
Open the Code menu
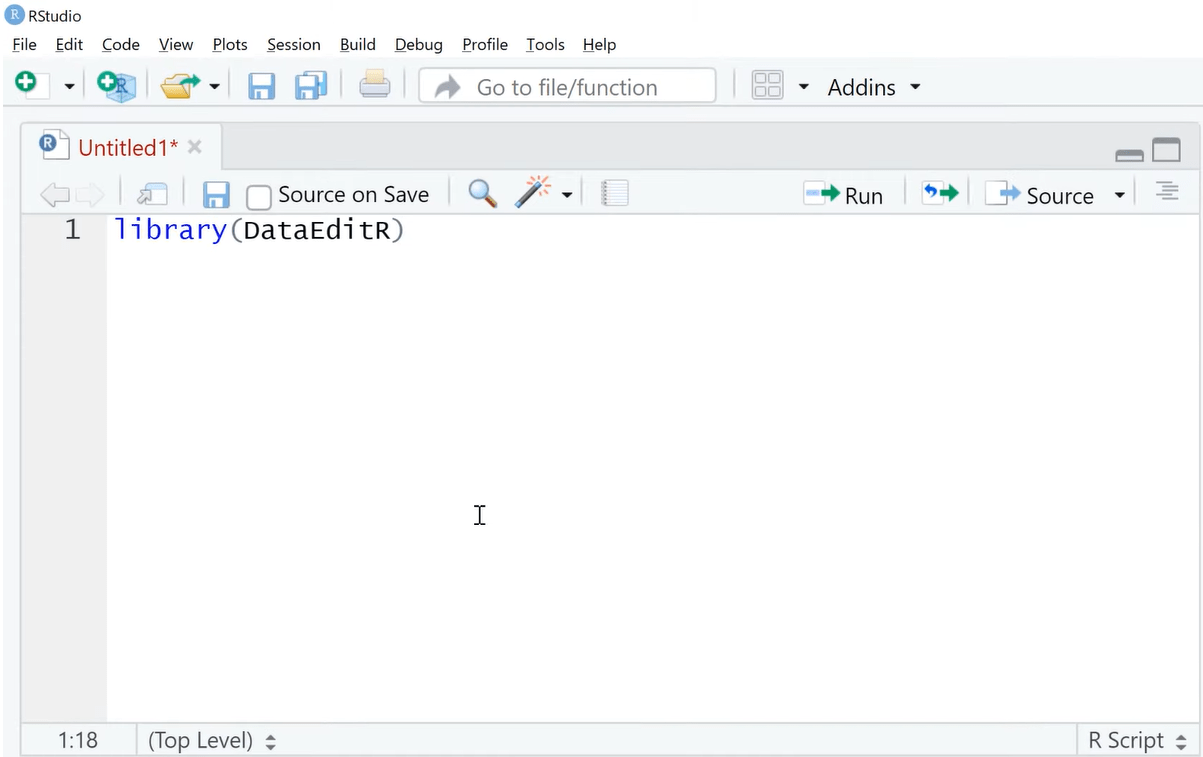(x=121, y=44)
